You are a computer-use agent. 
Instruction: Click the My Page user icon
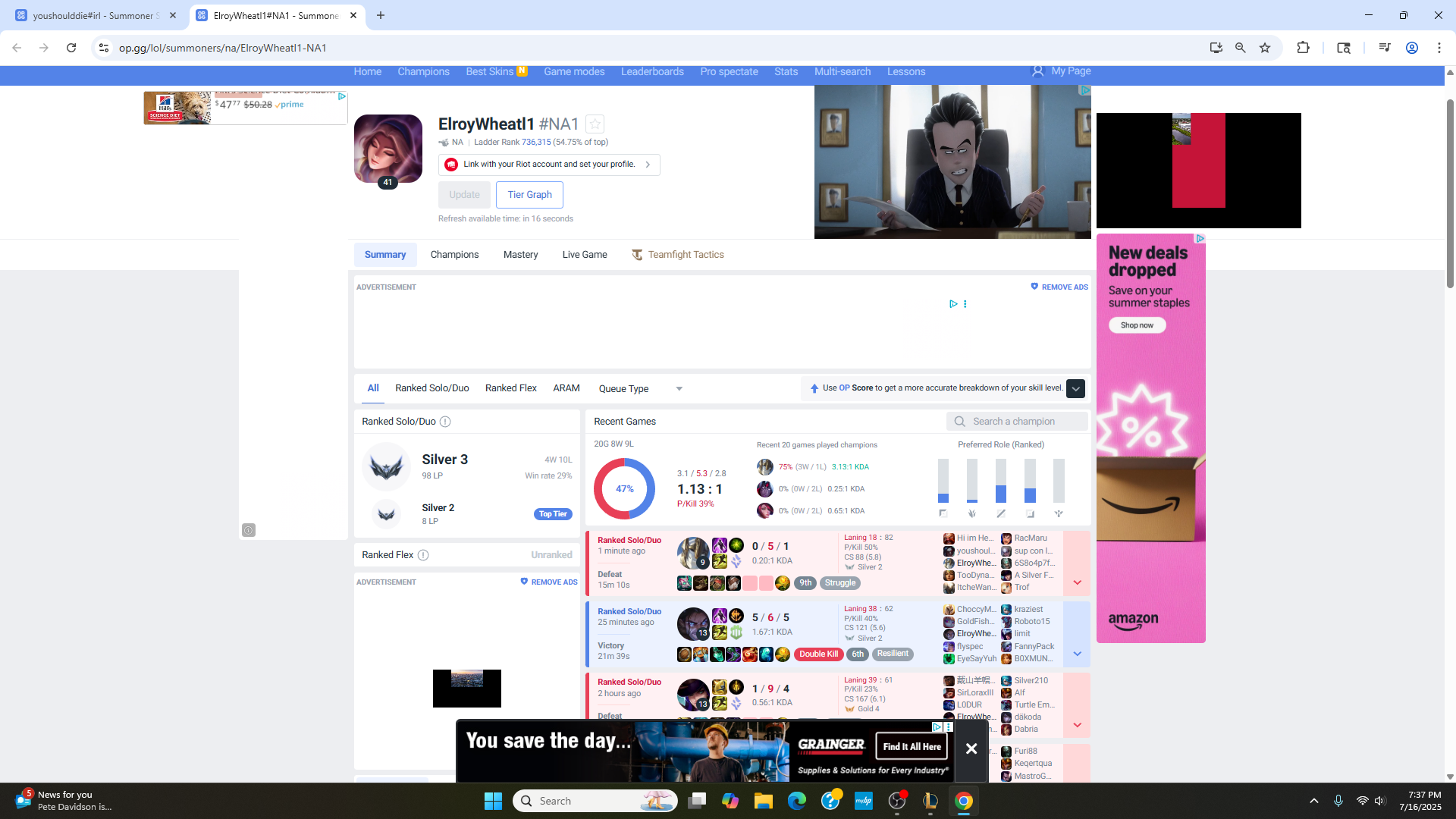(1037, 71)
